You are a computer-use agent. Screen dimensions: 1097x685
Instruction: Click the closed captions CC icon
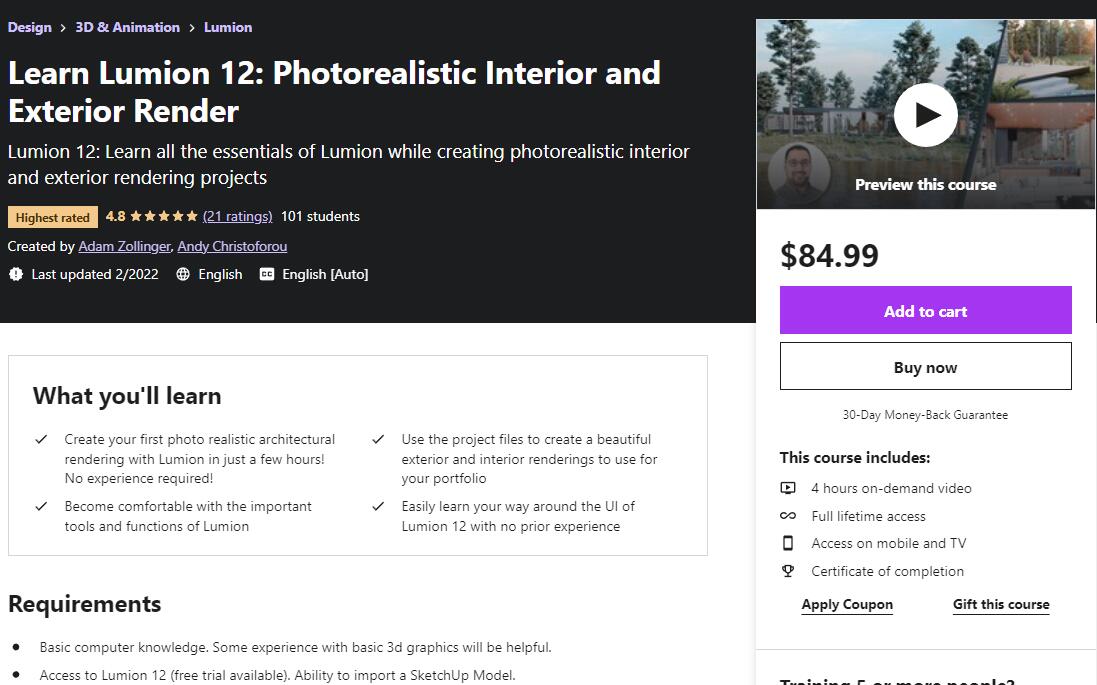click(267, 274)
